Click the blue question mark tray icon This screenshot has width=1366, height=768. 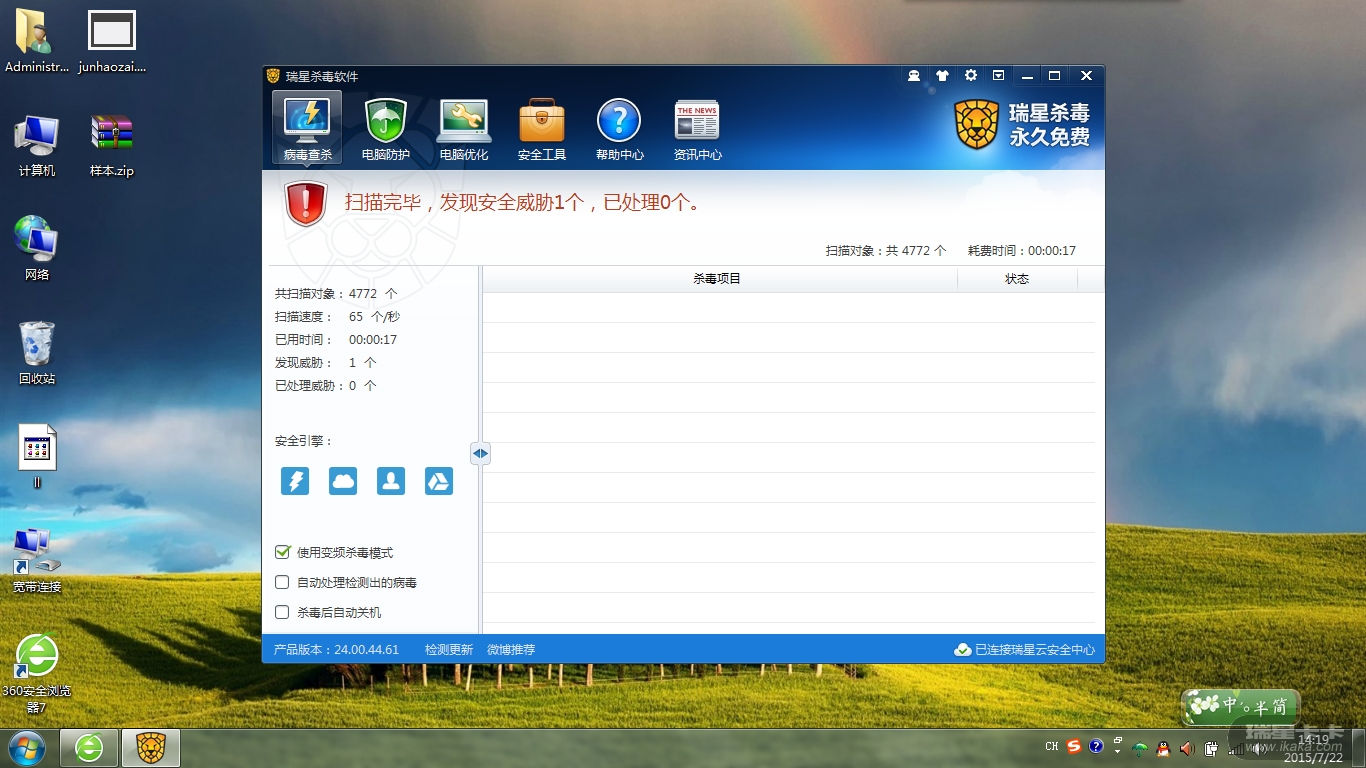(1096, 747)
